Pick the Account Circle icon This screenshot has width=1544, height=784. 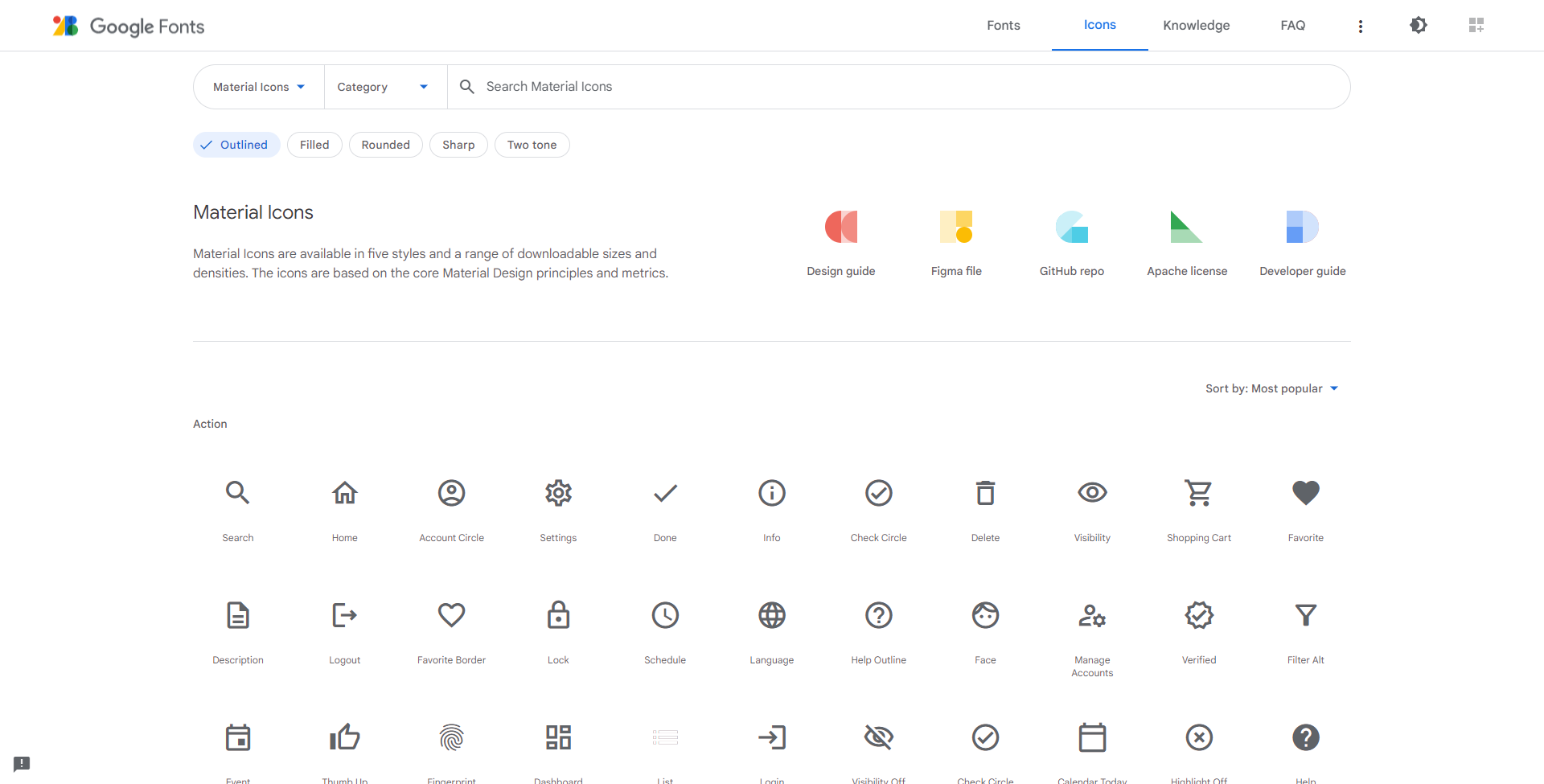[x=452, y=492]
